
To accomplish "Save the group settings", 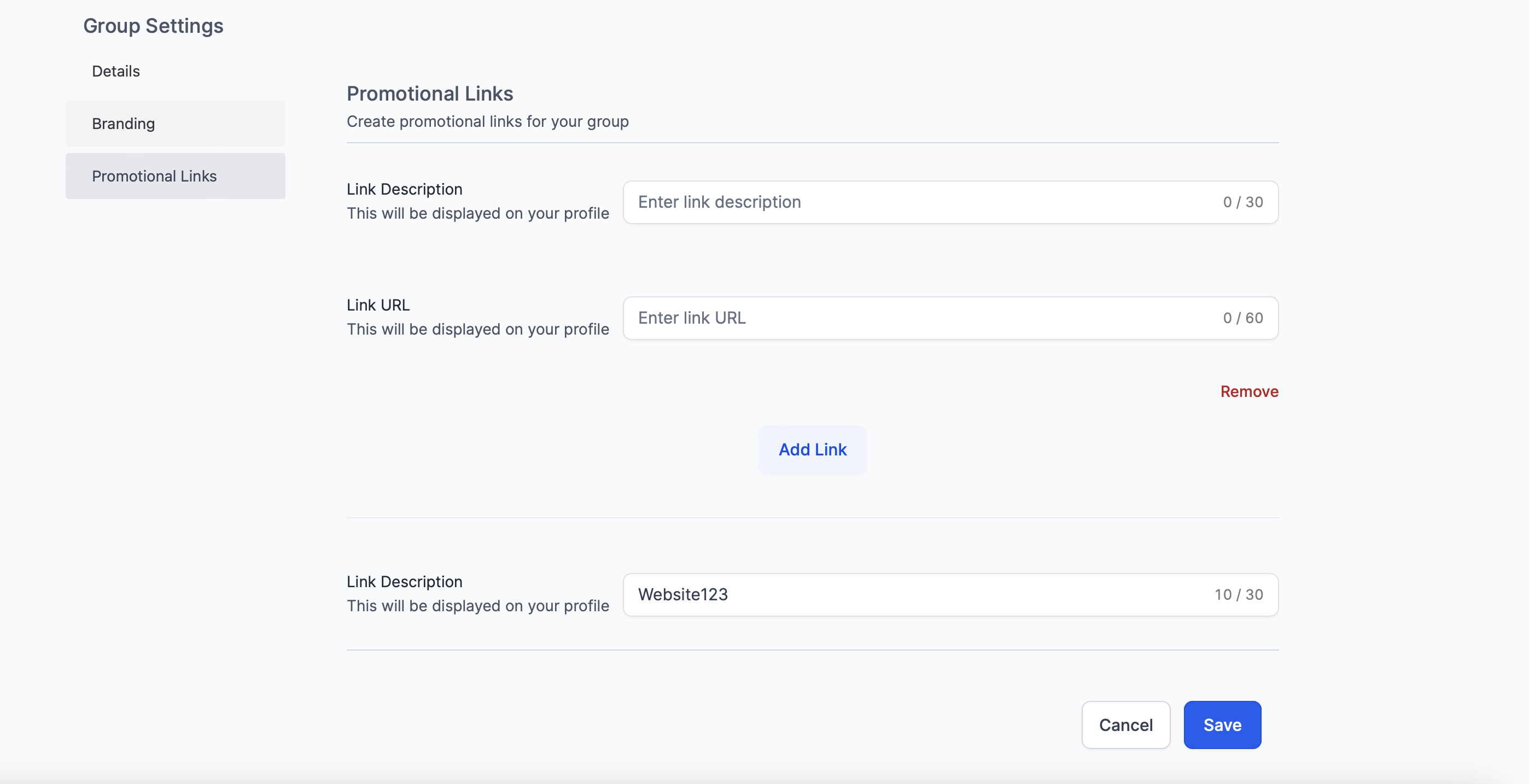I will coord(1222,724).
